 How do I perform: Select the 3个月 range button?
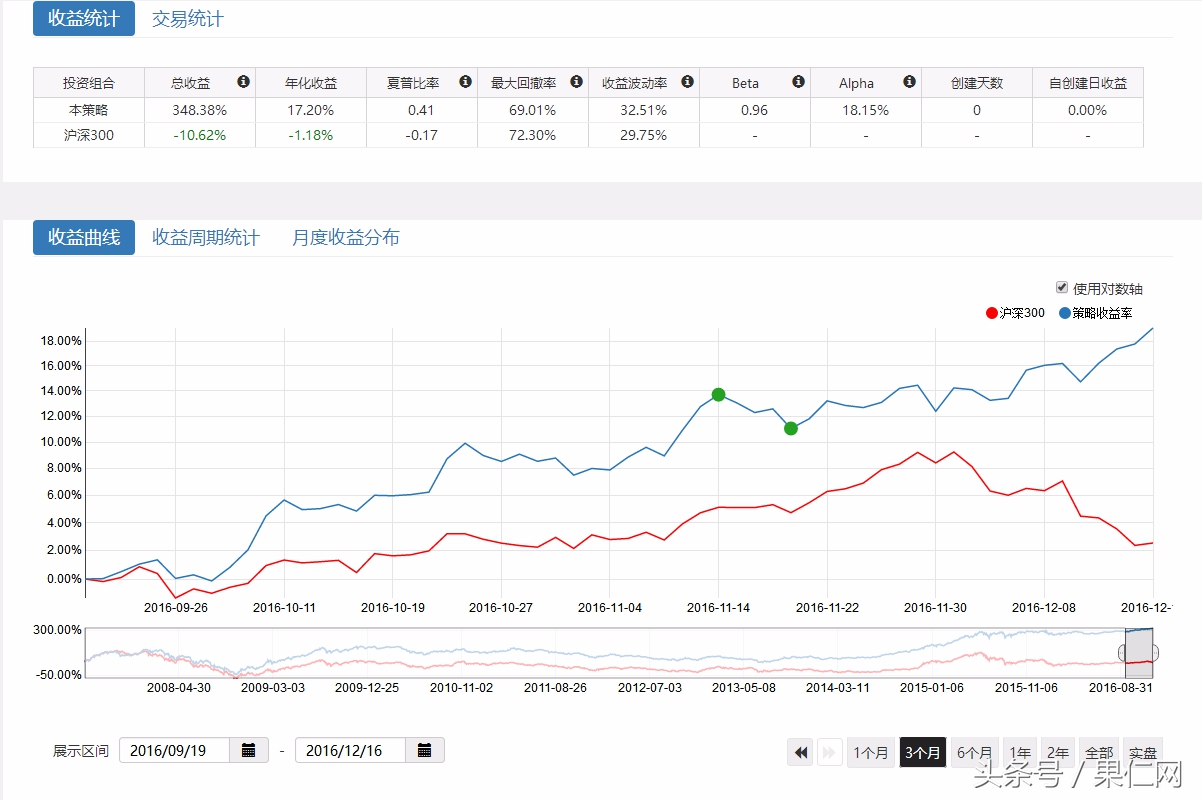[923, 752]
